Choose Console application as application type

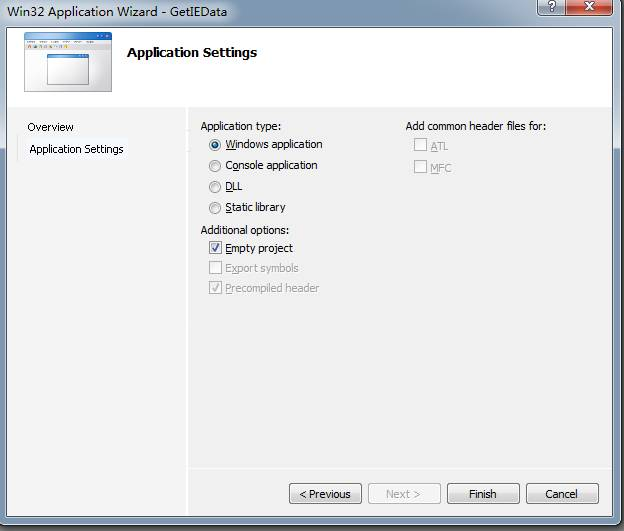pos(215,166)
